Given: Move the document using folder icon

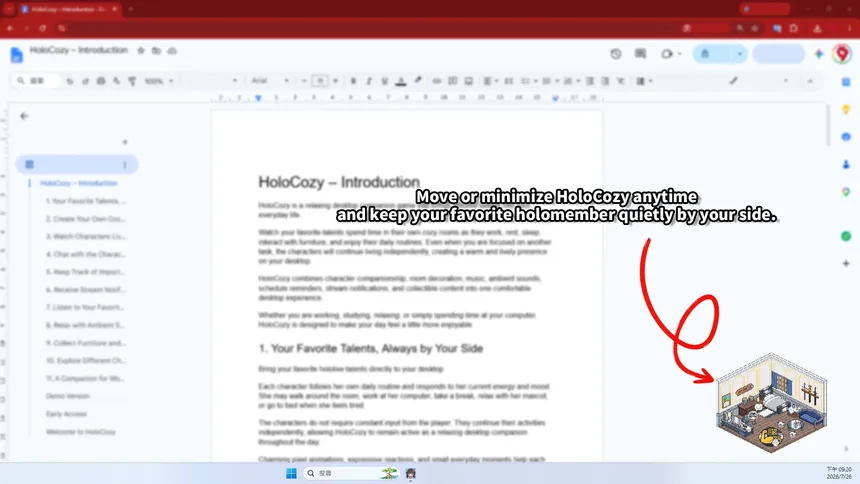Looking at the screenshot, I should tap(156, 50).
